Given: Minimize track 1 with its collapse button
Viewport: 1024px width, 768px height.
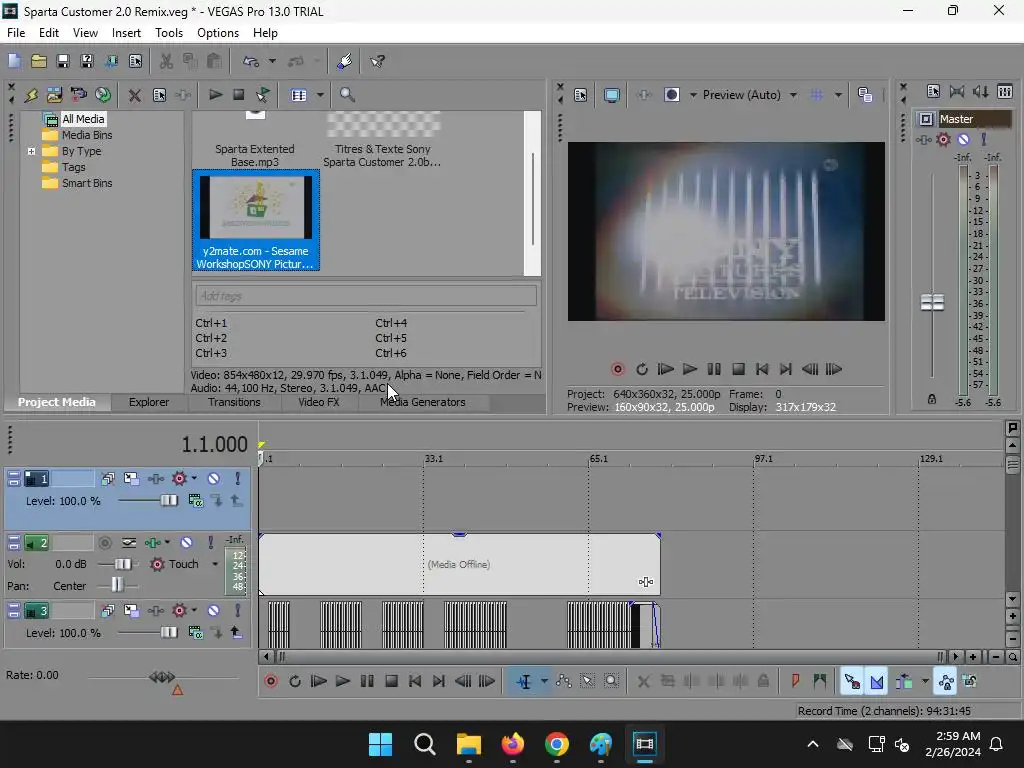Looking at the screenshot, I should (x=13, y=479).
